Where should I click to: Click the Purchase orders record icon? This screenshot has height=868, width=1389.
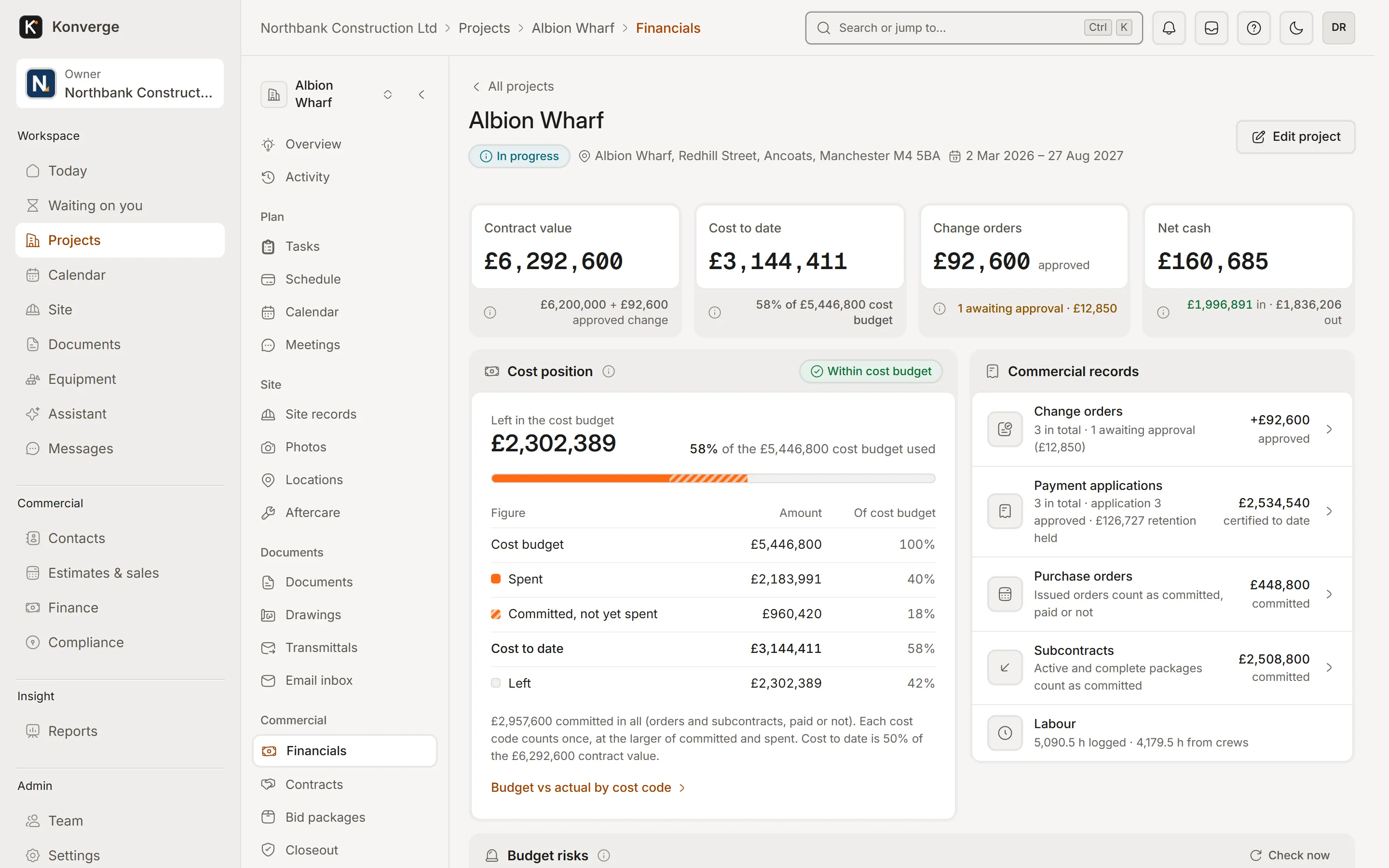point(1005,594)
